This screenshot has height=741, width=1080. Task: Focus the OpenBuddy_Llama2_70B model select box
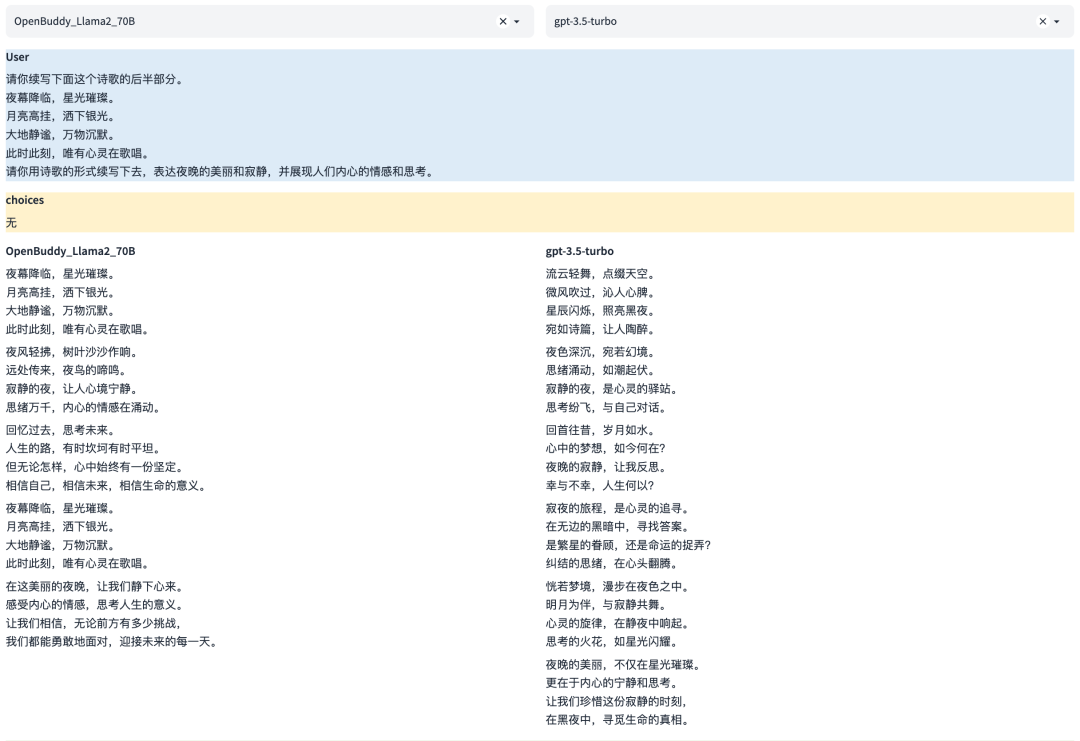point(269,21)
